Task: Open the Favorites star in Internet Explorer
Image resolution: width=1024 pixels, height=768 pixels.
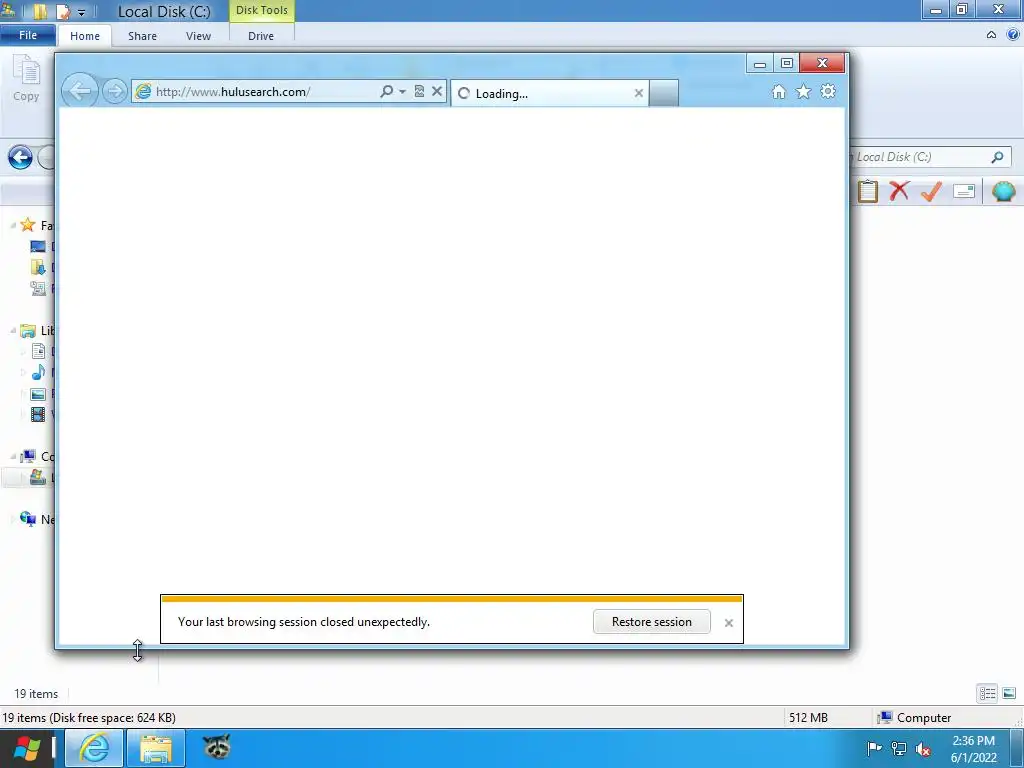Action: tap(803, 92)
